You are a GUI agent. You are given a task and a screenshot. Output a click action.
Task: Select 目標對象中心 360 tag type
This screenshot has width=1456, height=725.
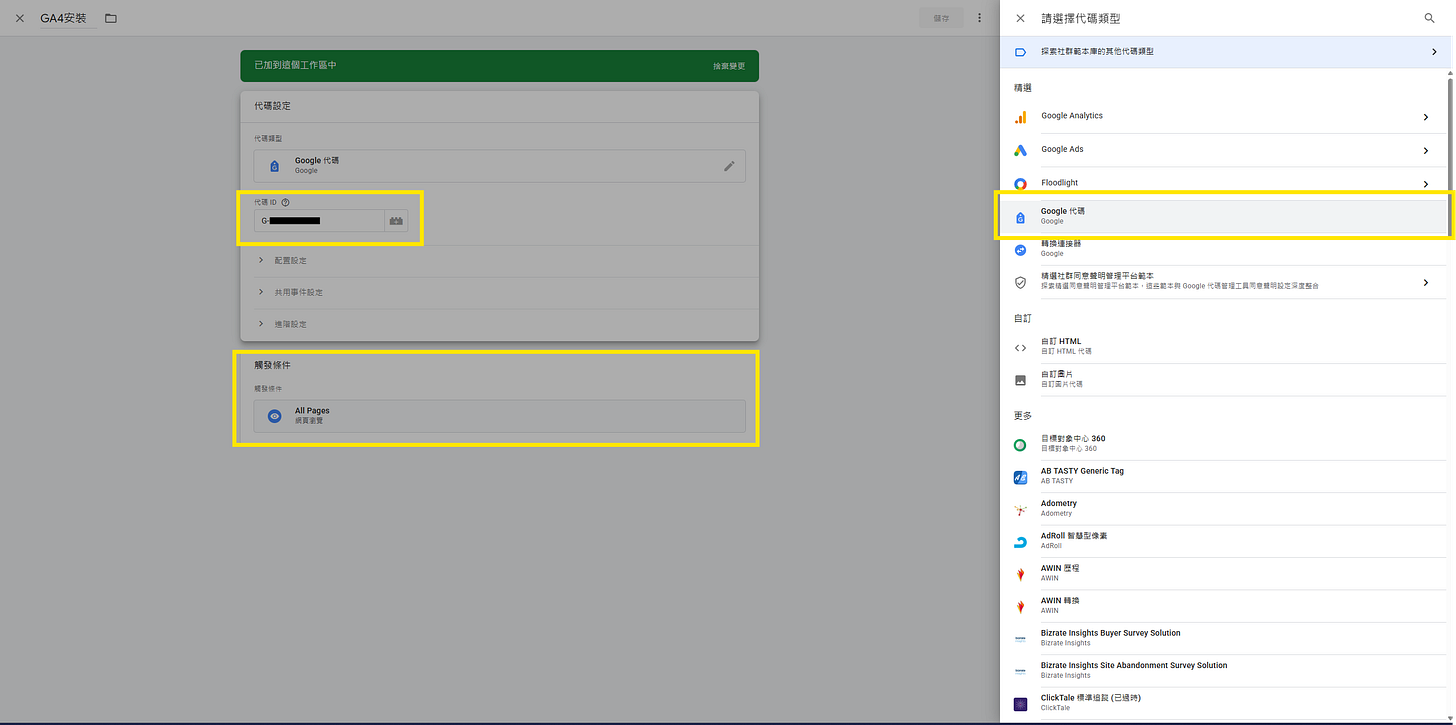[1223, 444]
